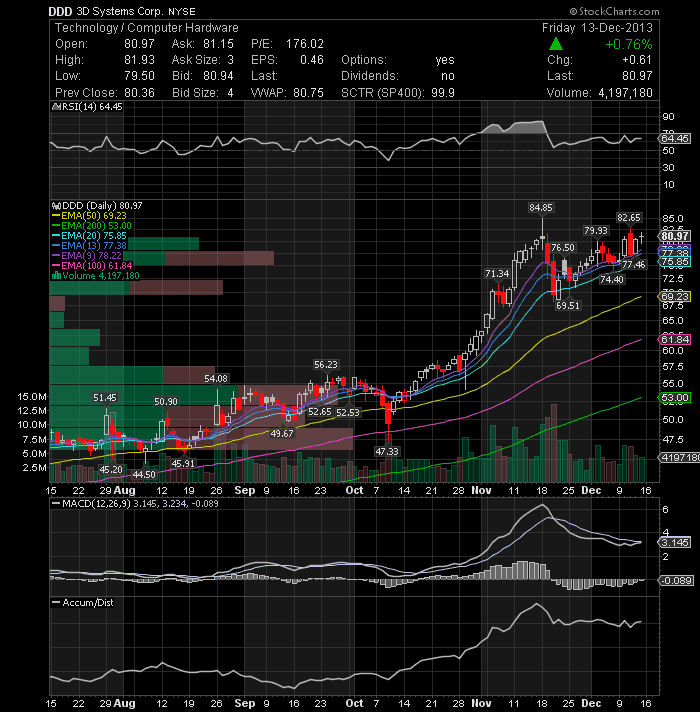This screenshot has width=700, height=712.
Task: Click the EPS value 0.46
Action: tap(312, 60)
